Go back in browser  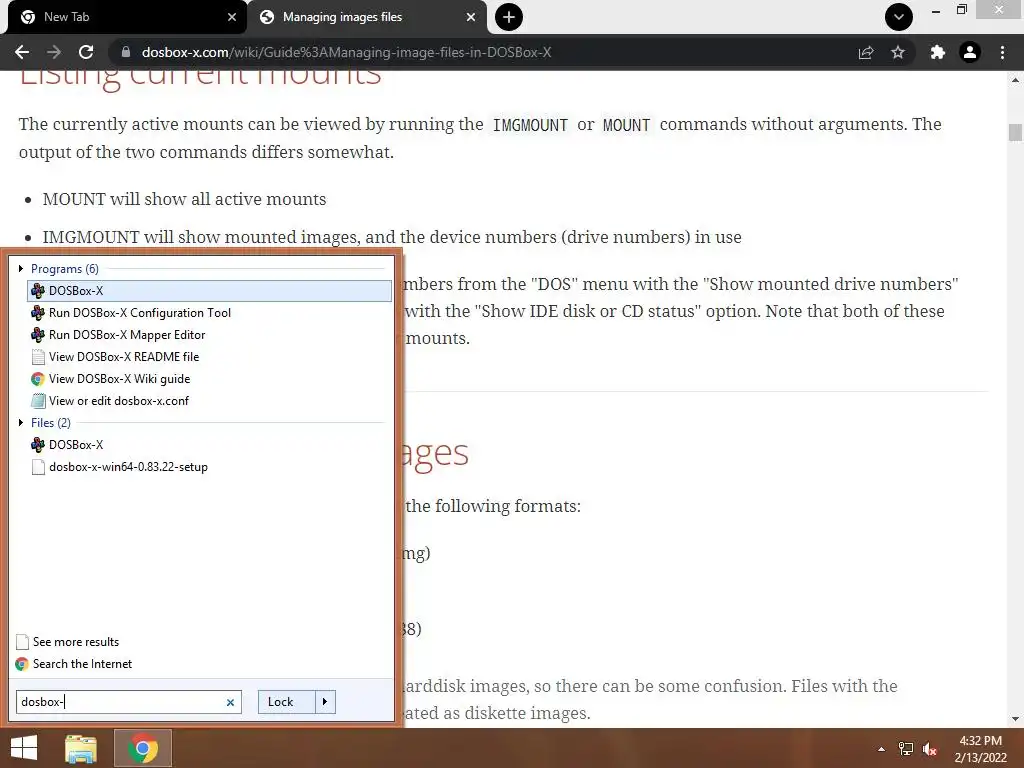(22, 52)
